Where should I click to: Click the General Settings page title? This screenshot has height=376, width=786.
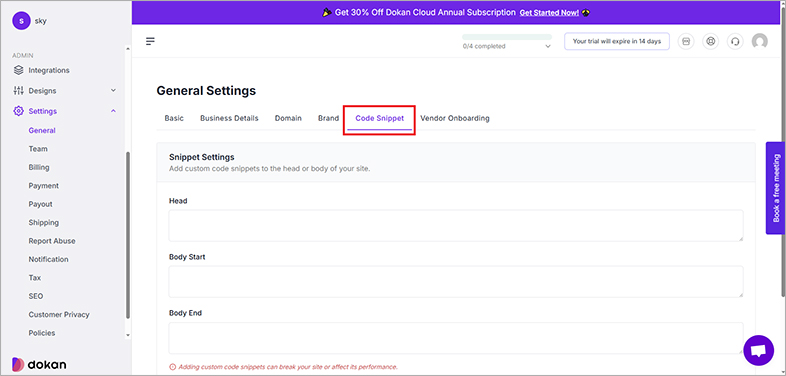coord(206,91)
